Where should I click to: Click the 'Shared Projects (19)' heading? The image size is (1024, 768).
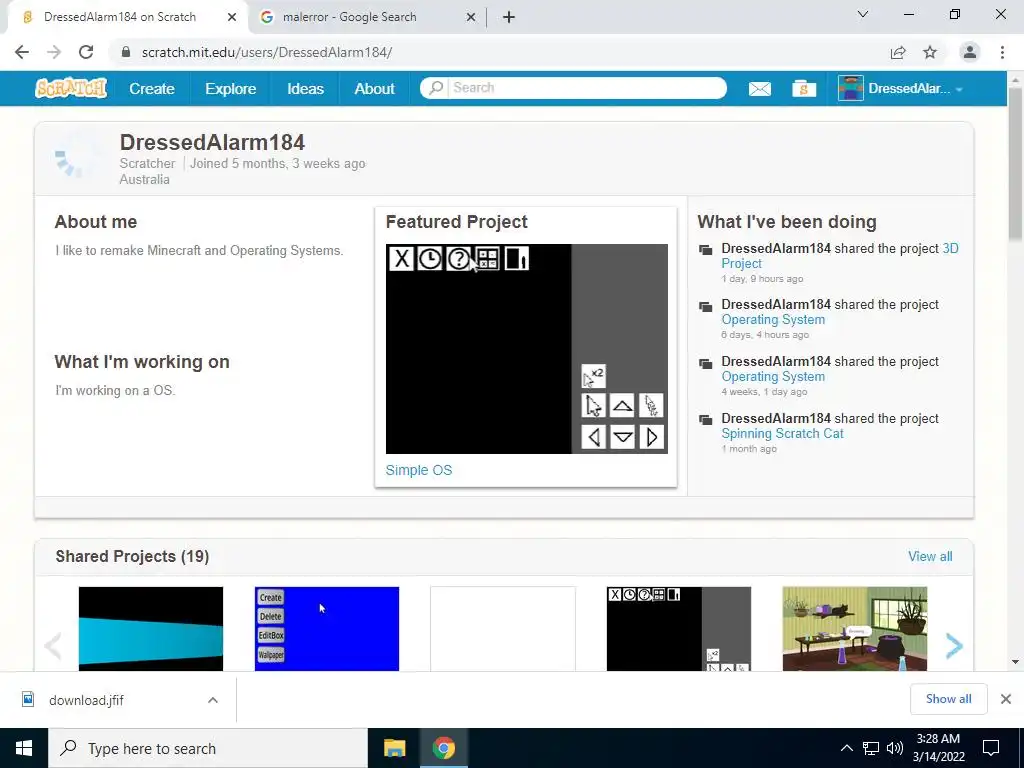point(132,556)
